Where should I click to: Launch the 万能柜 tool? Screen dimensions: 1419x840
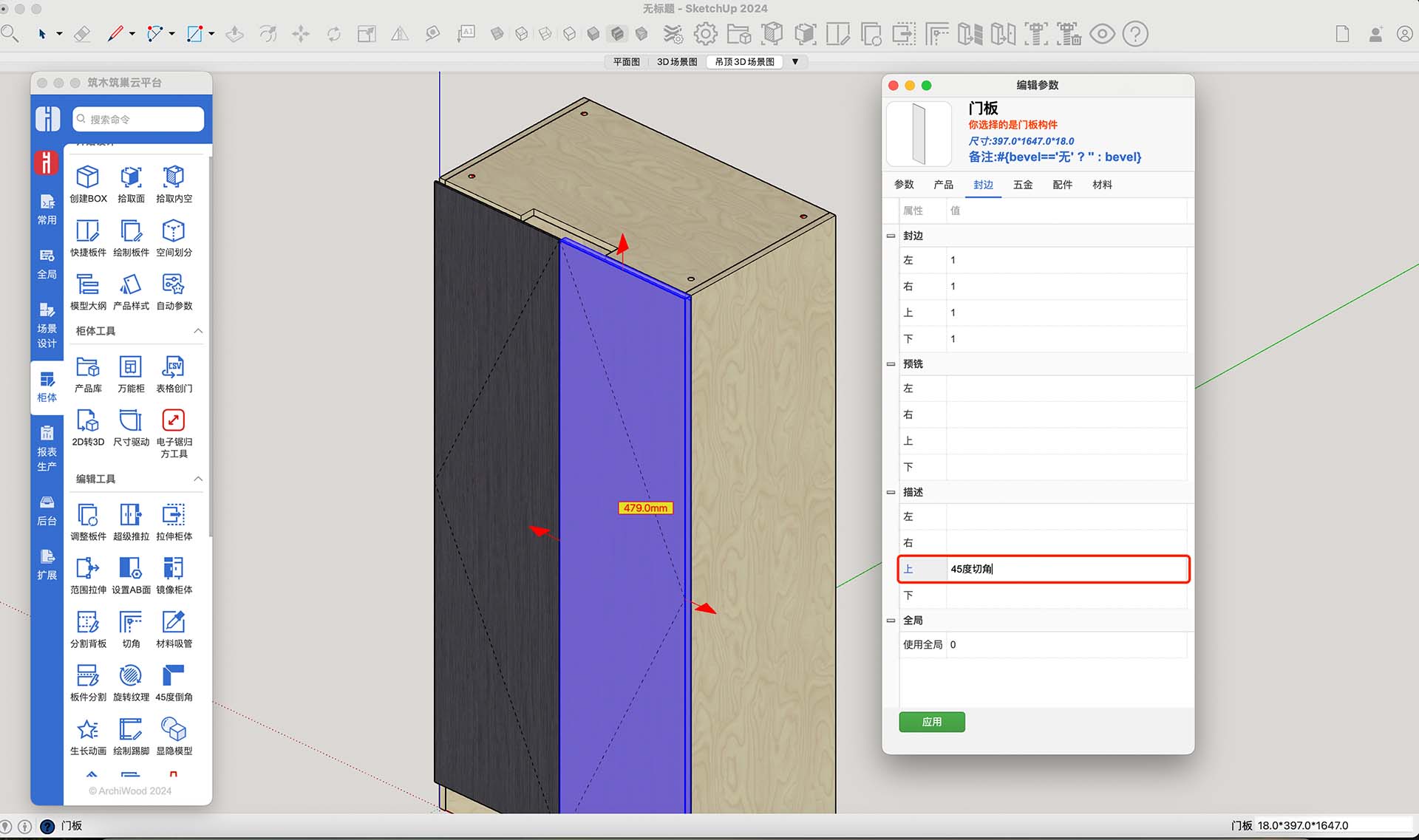[x=131, y=366]
